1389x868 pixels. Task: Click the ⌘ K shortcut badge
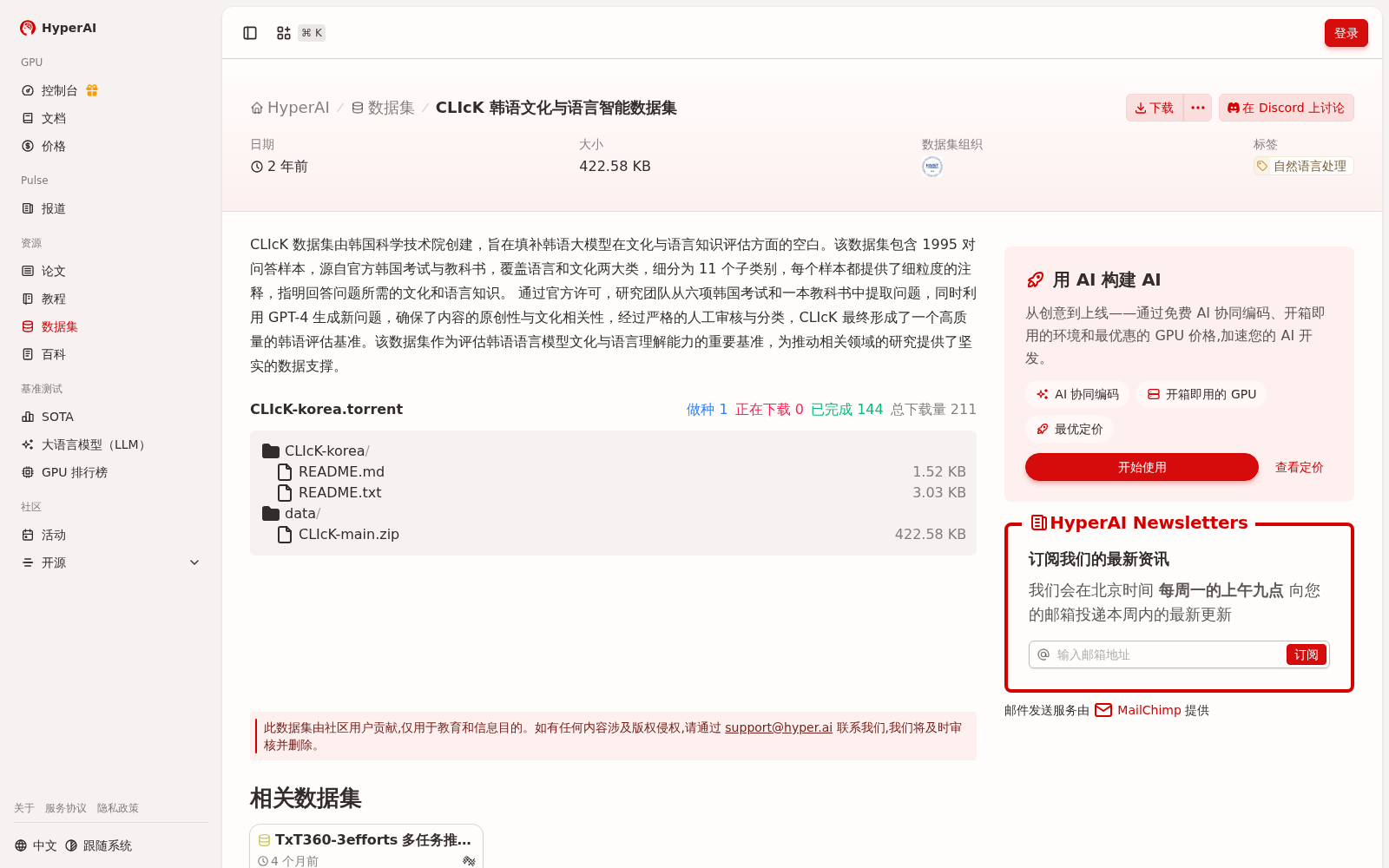pos(312,33)
